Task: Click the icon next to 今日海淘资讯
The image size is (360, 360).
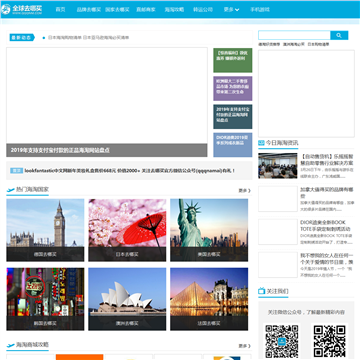Action: [x=261, y=143]
